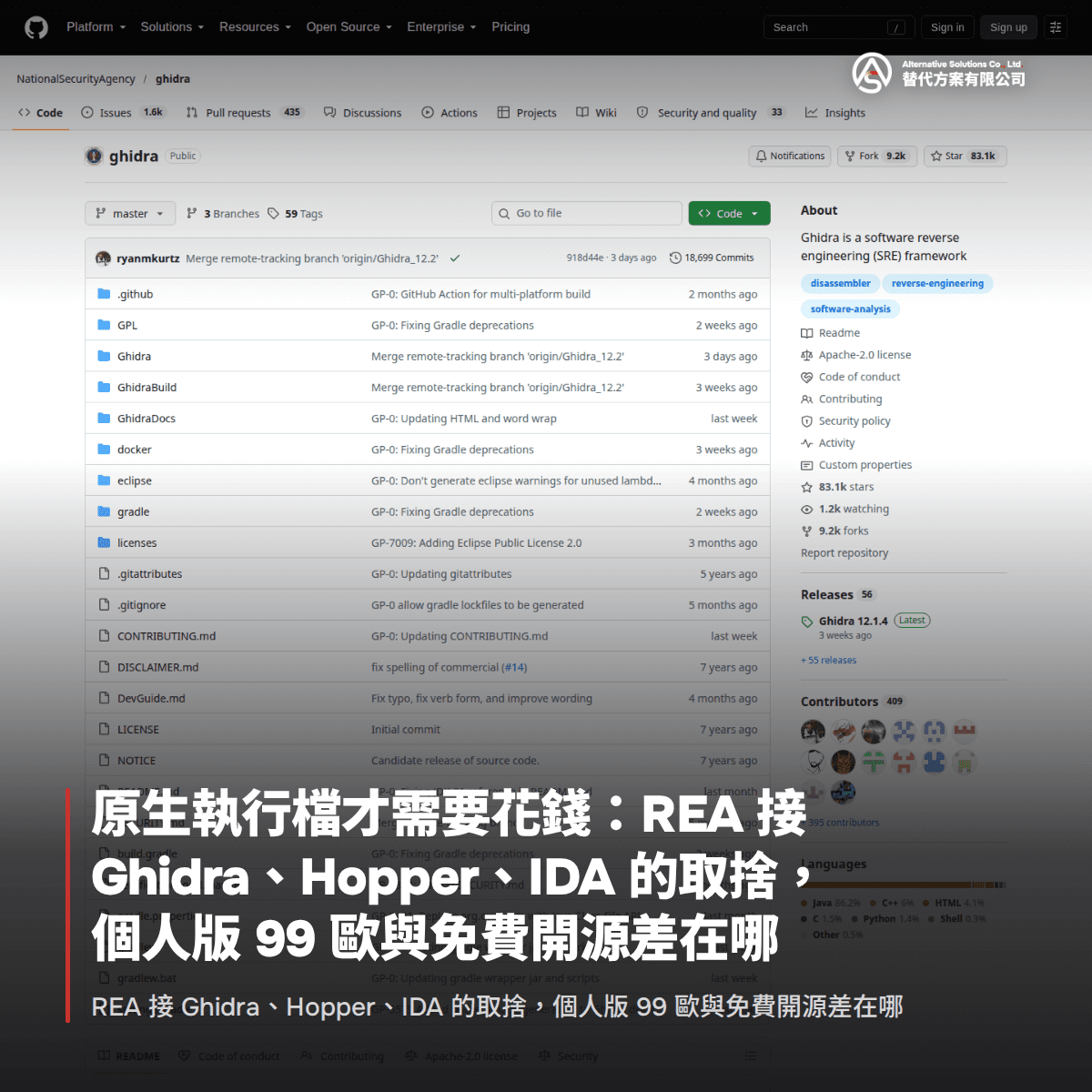Open the .gitattributes file
The image size is (1092, 1092).
149,573
